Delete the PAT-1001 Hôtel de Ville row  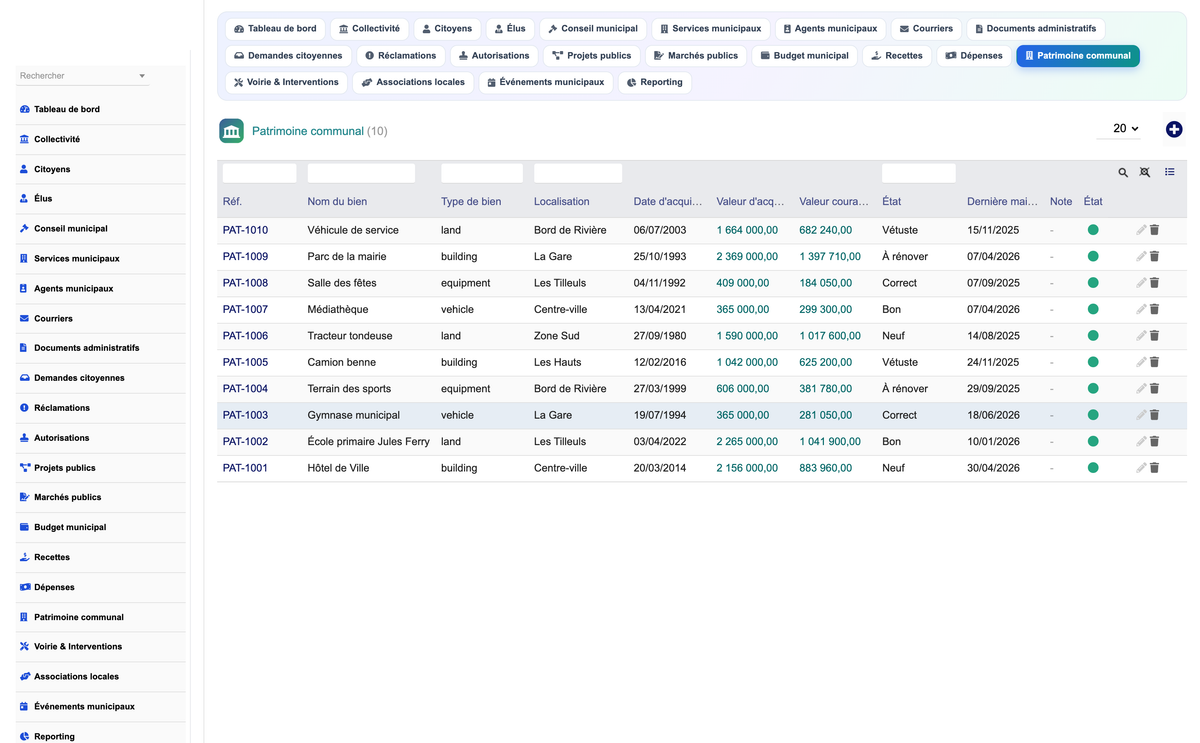point(1154,468)
